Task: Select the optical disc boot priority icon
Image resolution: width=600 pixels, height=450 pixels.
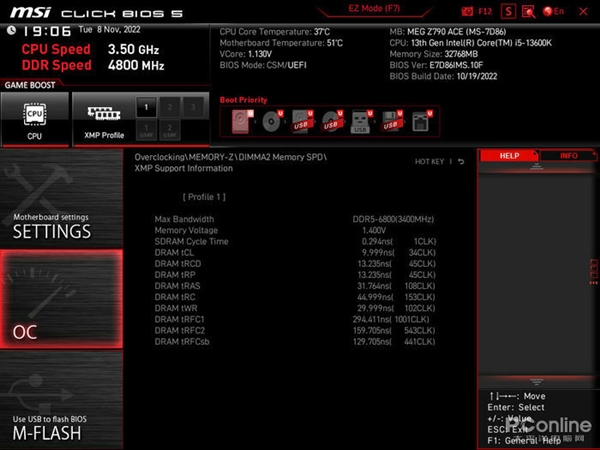Action: click(x=272, y=122)
